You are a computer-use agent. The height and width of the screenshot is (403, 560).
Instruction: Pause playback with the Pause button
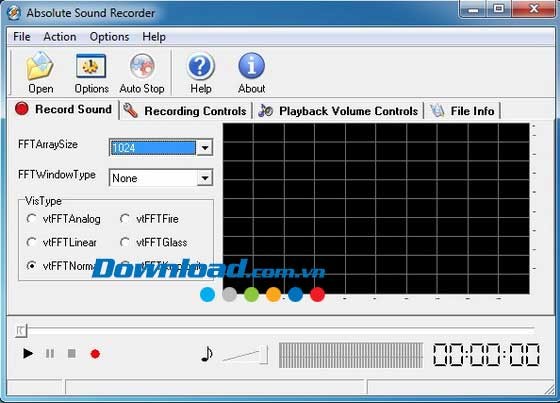(50, 354)
